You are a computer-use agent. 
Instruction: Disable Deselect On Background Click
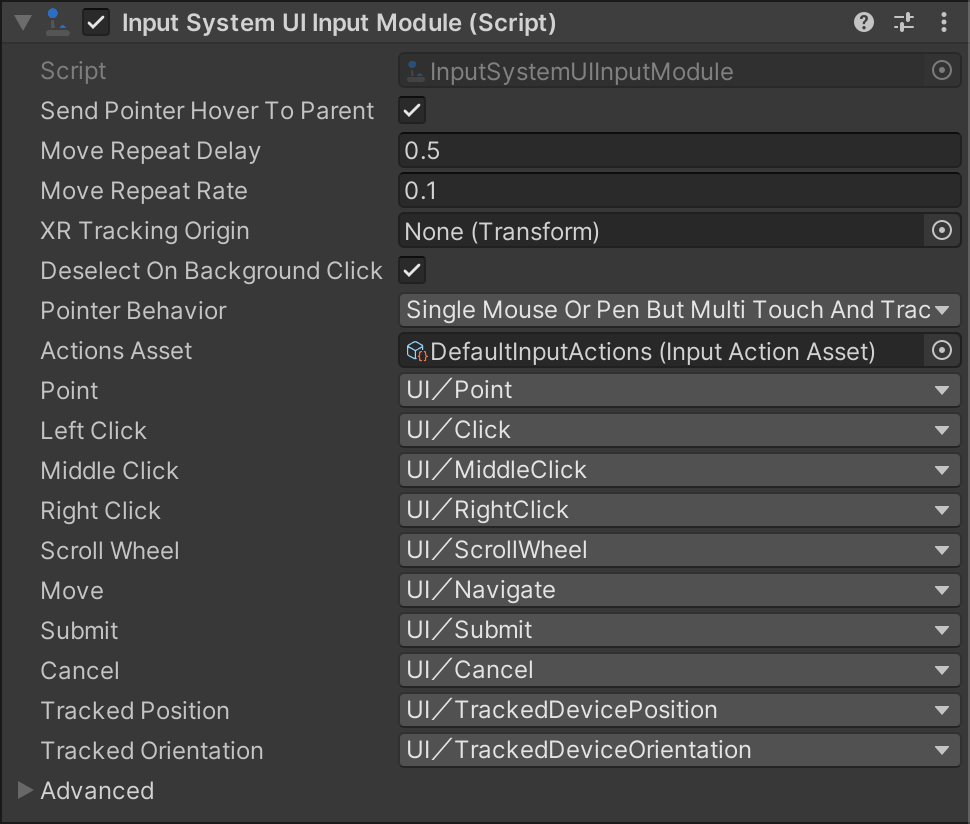pyautogui.click(x=411, y=270)
